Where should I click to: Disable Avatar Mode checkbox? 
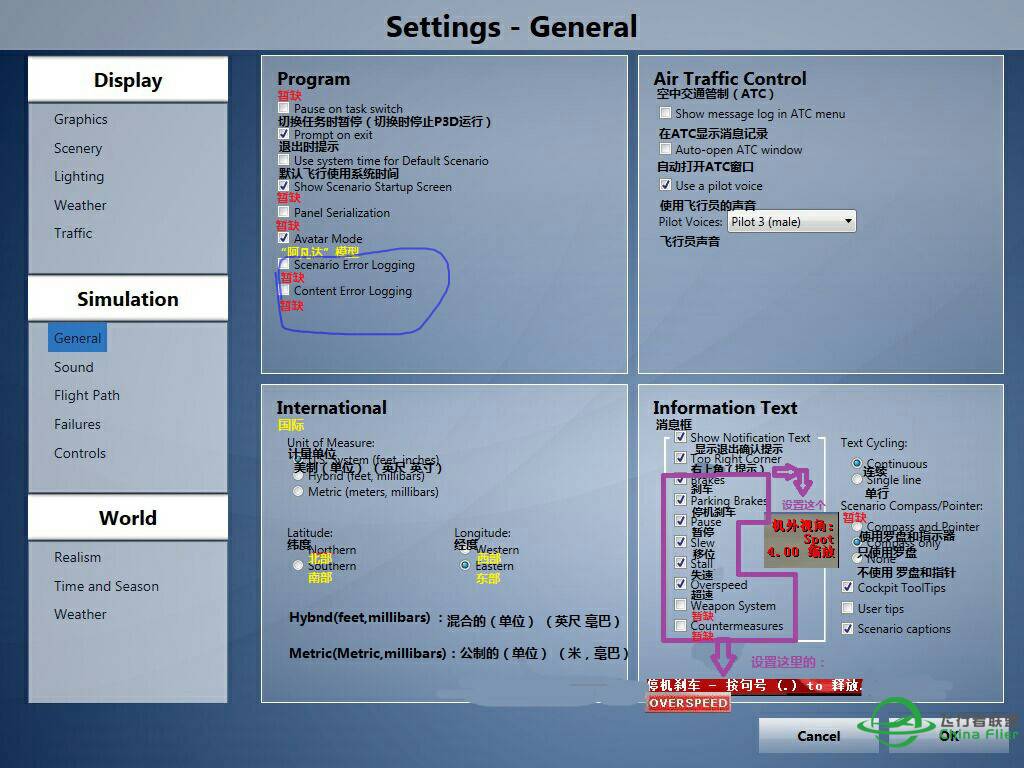[284, 239]
